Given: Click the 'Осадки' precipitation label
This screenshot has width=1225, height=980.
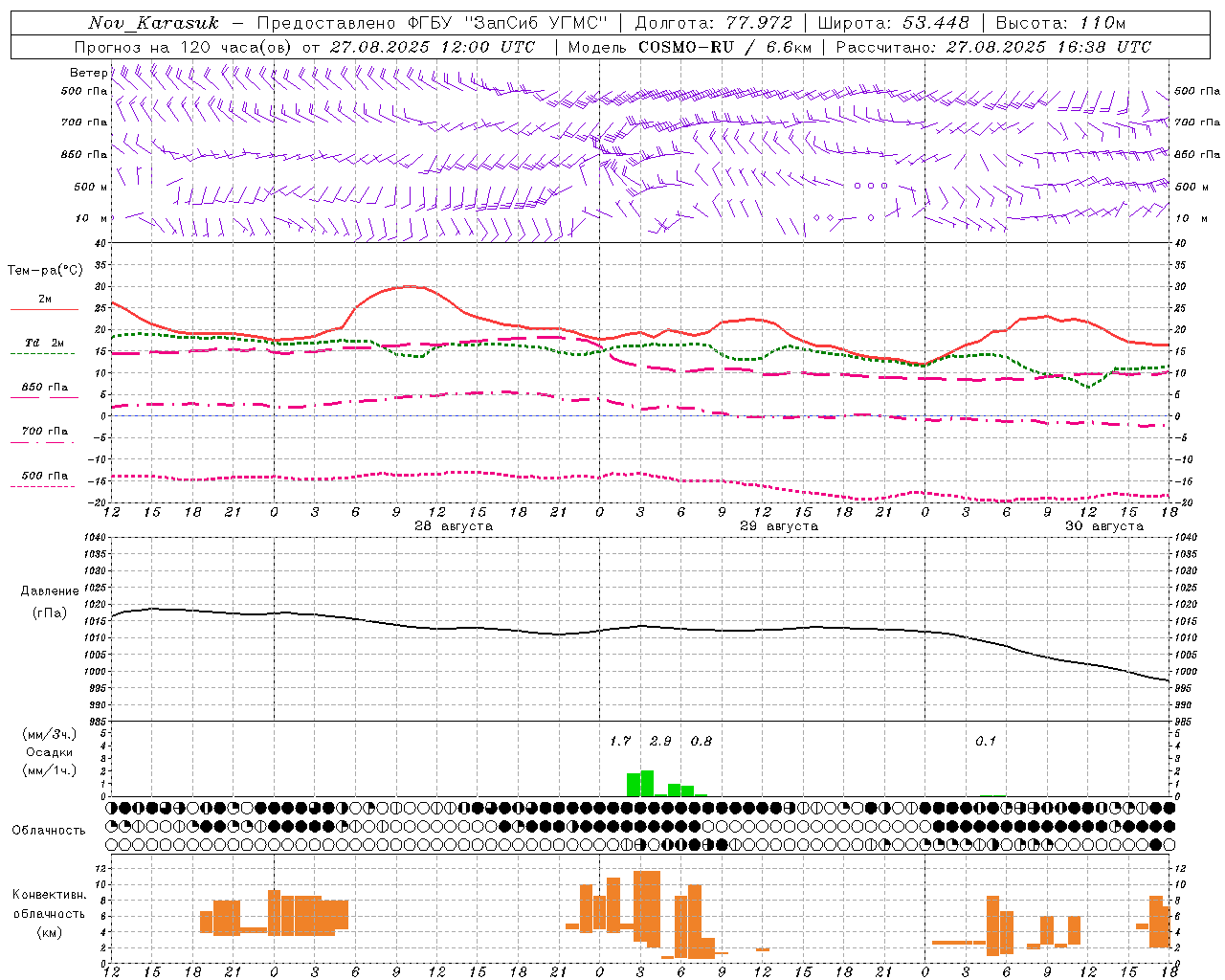Looking at the screenshot, I should pos(50,752).
